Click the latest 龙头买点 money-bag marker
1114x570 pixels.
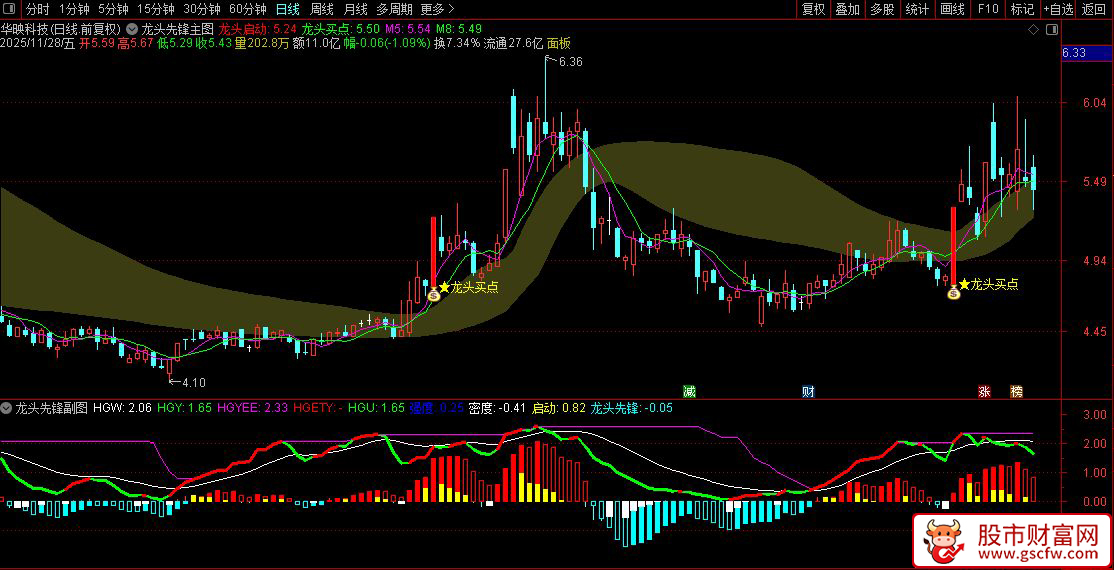click(953, 291)
